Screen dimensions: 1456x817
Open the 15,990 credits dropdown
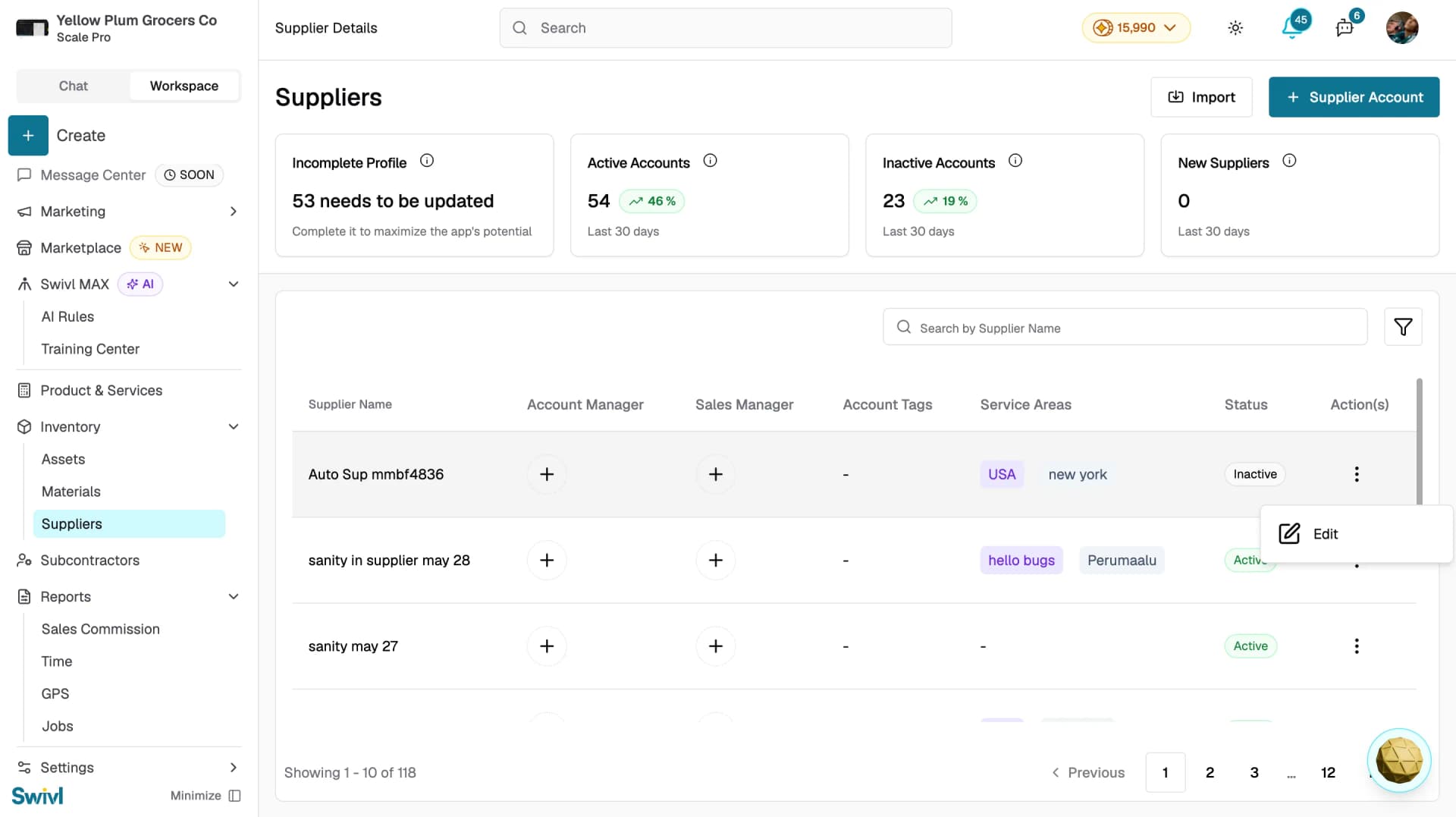click(x=1135, y=28)
